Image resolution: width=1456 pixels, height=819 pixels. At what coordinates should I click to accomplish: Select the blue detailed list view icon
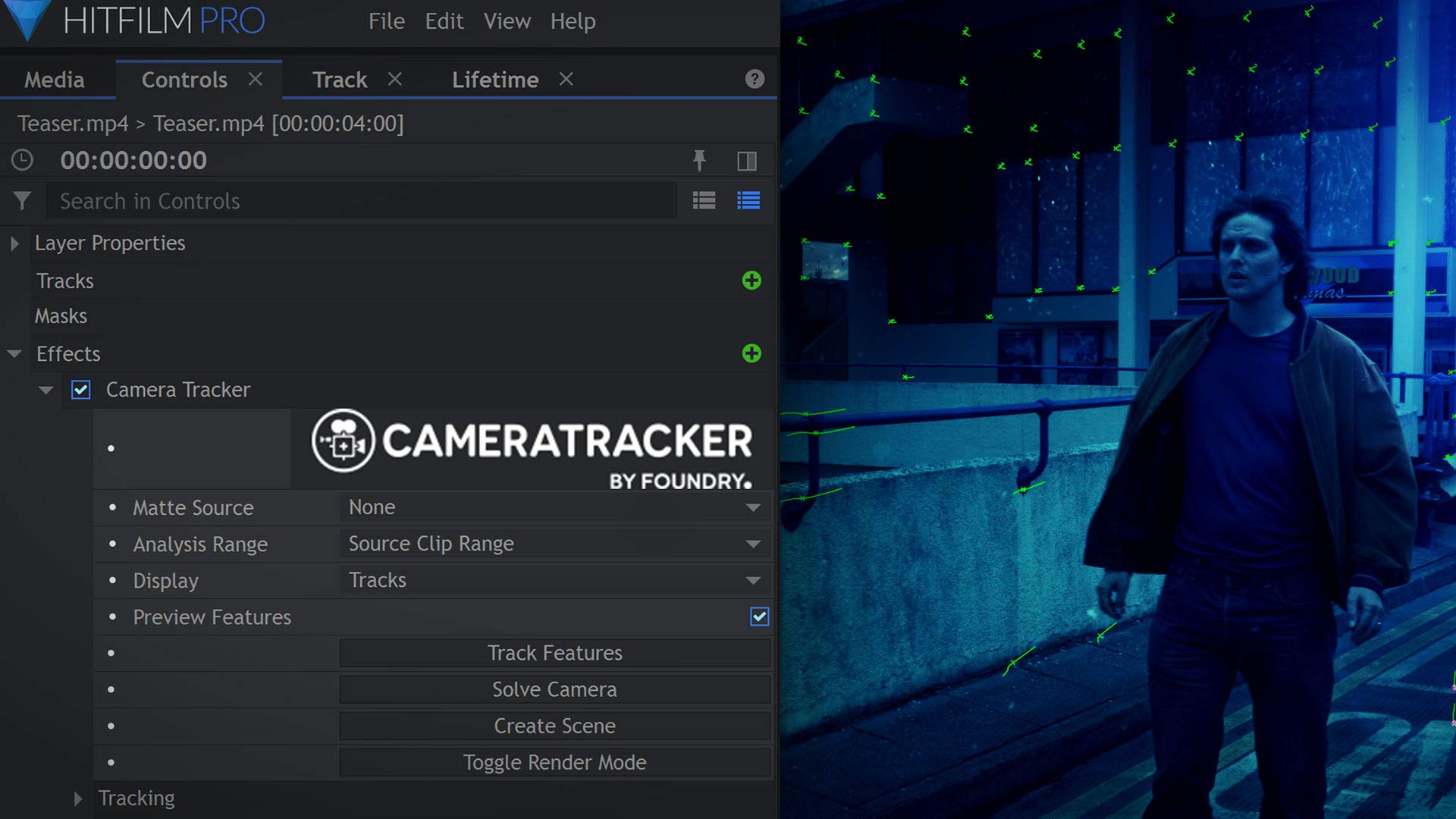(x=748, y=201)
